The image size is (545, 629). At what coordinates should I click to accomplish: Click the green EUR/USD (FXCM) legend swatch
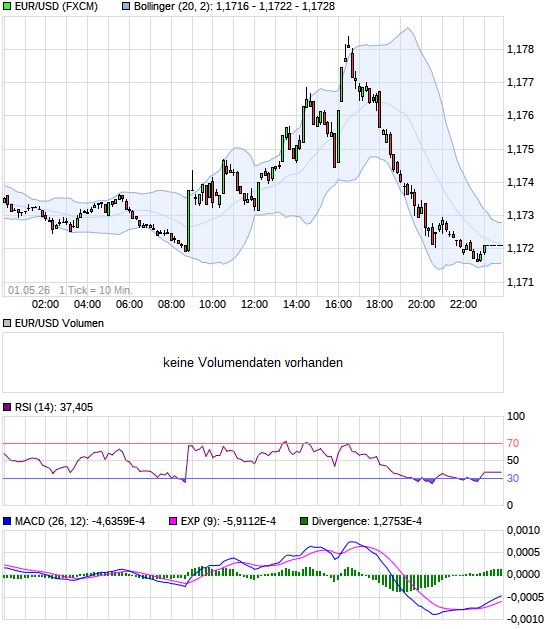point(7,6)
